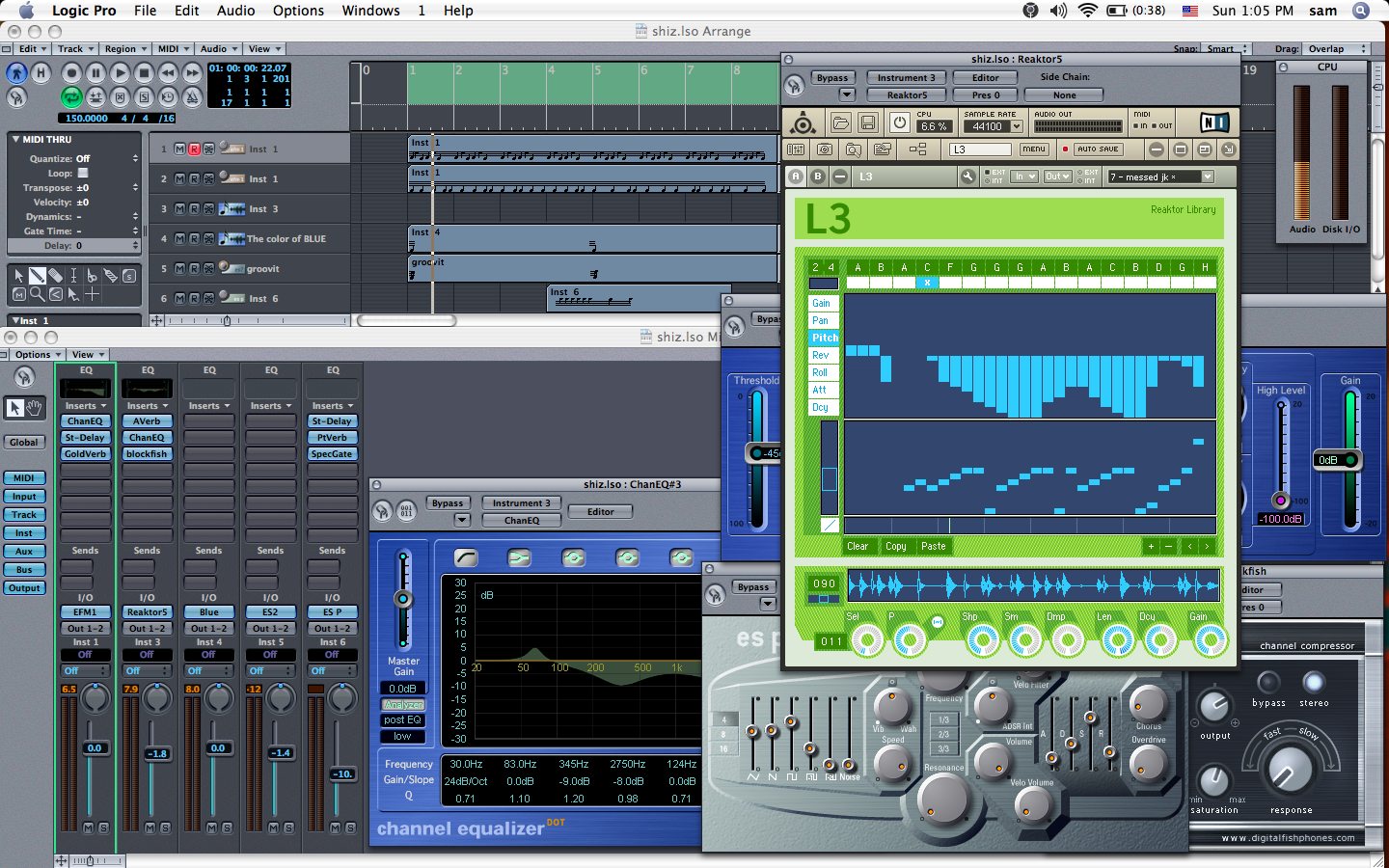Click the Metronome button in the transport

tap(192, 96)
